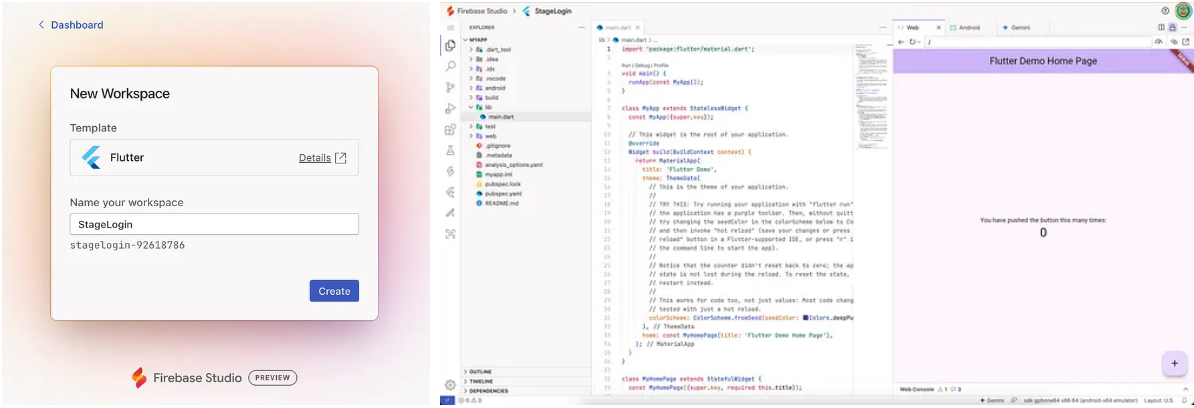Click the Explorer panel more-actions ellipsis
The image size is (1194, 408).
582,27
